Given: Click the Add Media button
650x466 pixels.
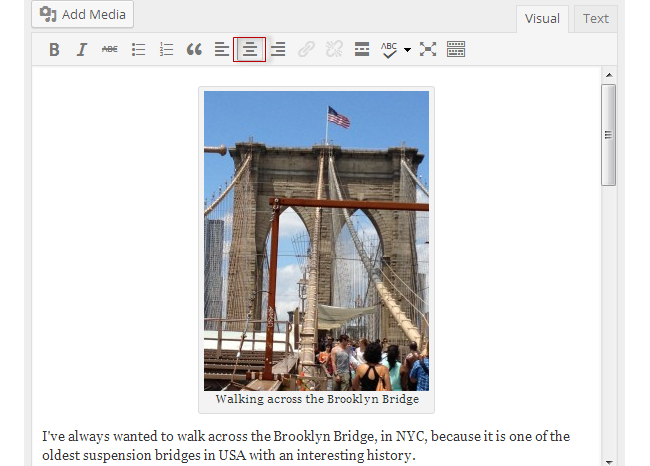Looking at the screenshot, I should tap(82, 14).
